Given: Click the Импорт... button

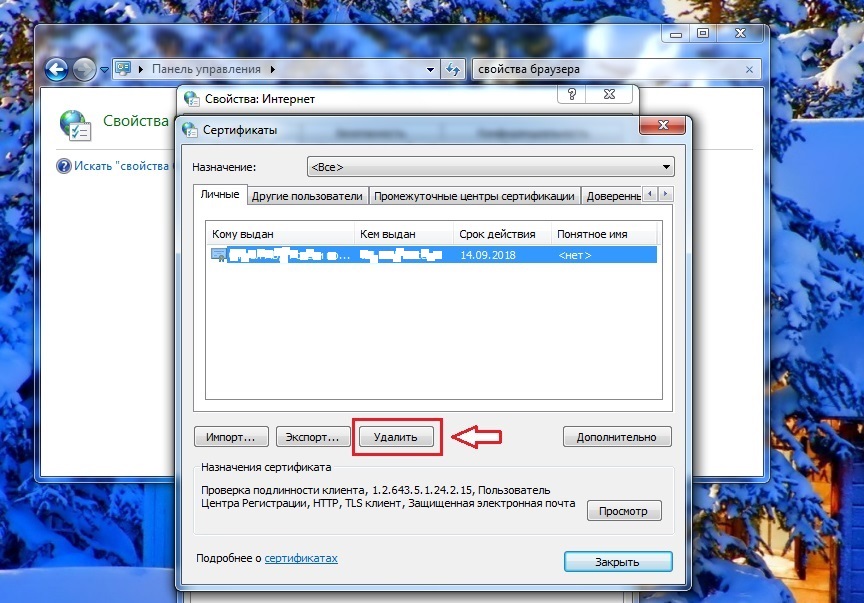Looking at the screenshot, I should (x=231, y=437).
